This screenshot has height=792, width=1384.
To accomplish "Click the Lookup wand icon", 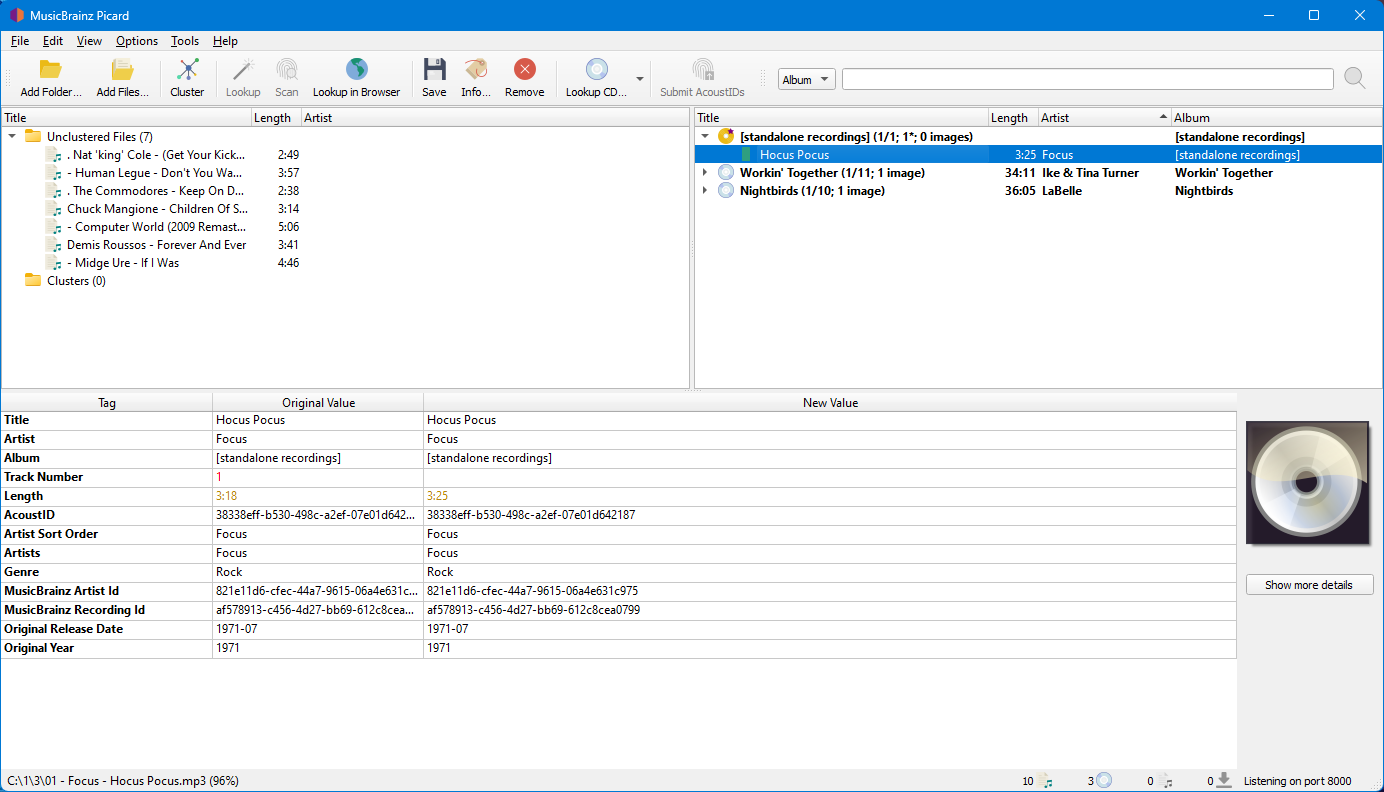I will coord(243,69).
